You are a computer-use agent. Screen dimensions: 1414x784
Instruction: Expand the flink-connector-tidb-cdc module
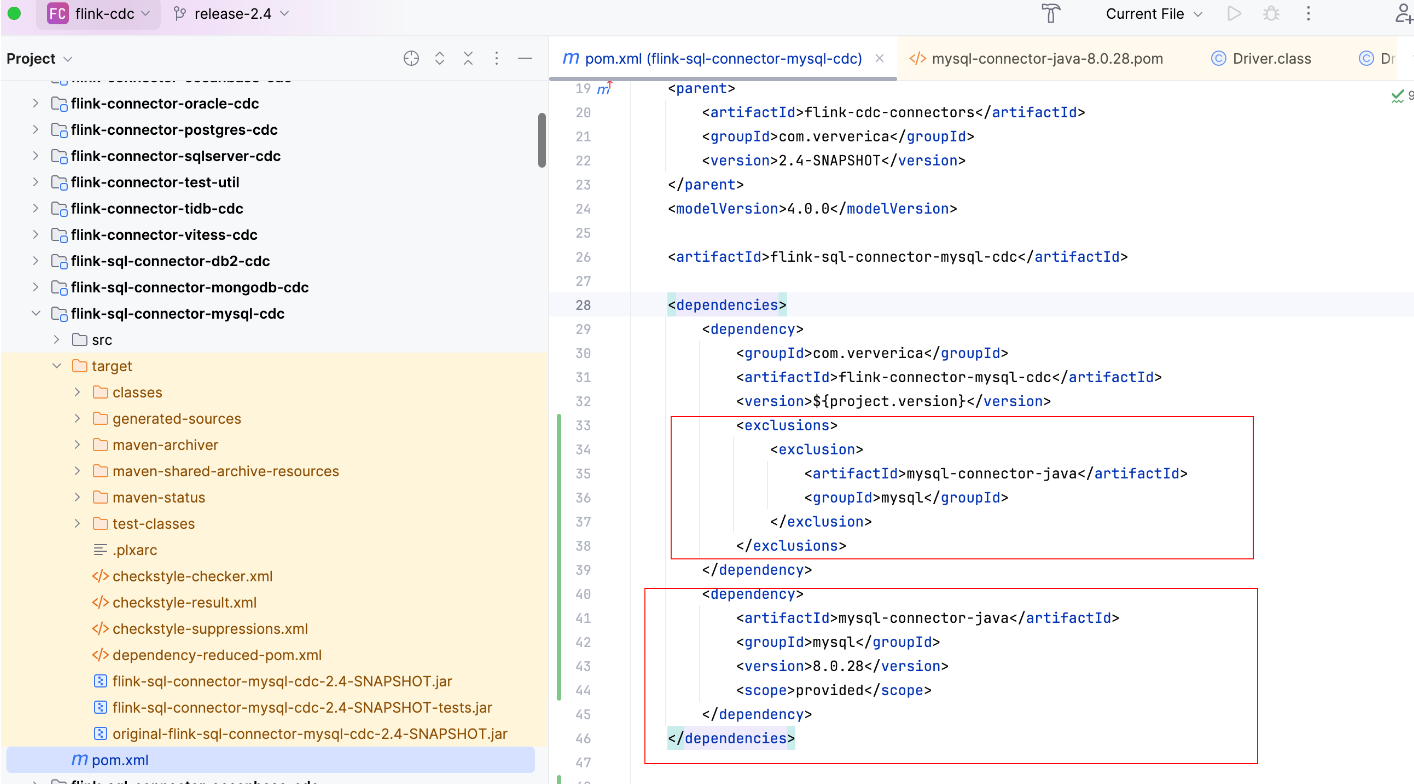[36, 209]
